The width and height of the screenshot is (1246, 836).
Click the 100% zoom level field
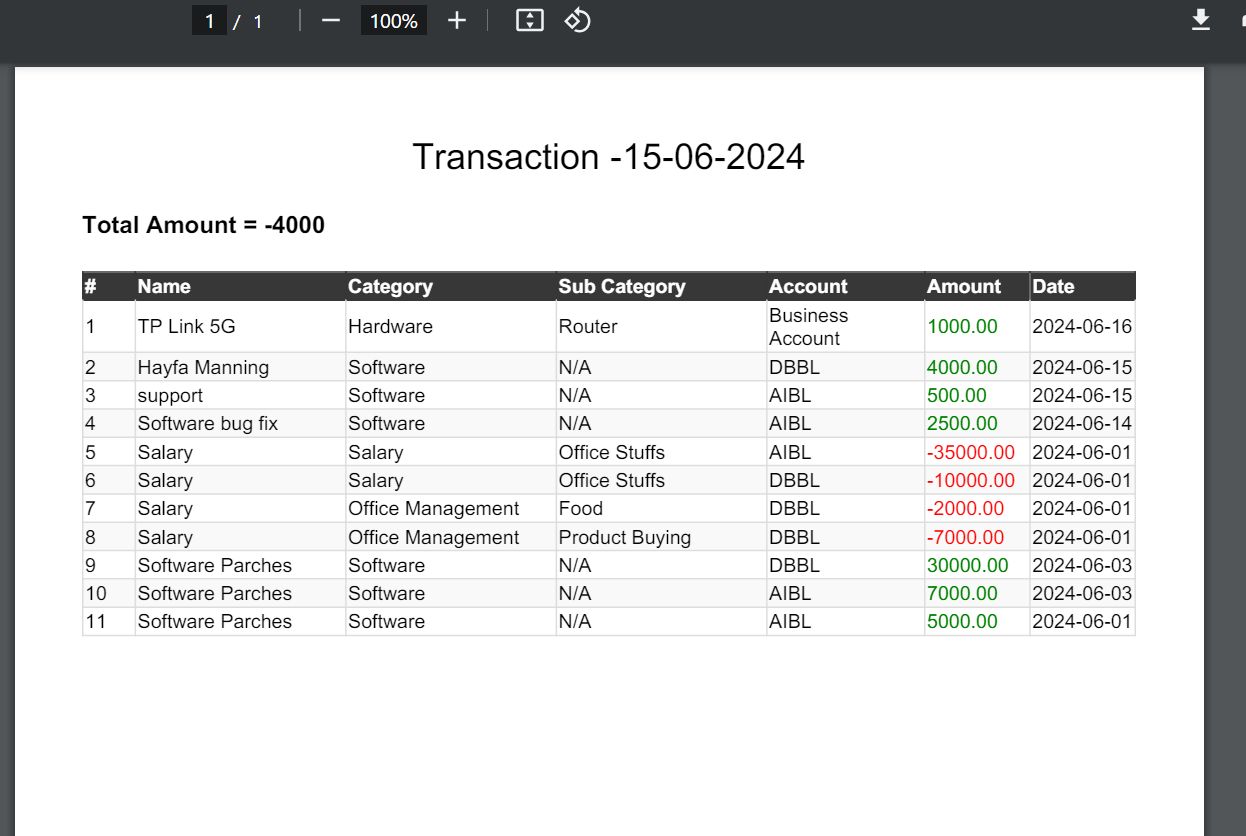point(393,21)
